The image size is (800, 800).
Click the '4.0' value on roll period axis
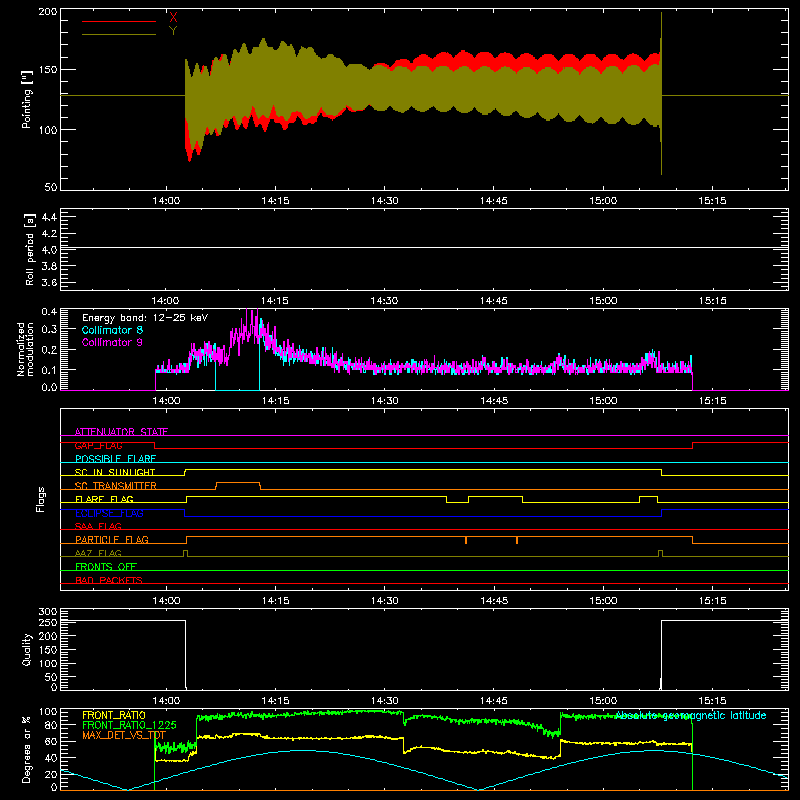tap(49, 250)
